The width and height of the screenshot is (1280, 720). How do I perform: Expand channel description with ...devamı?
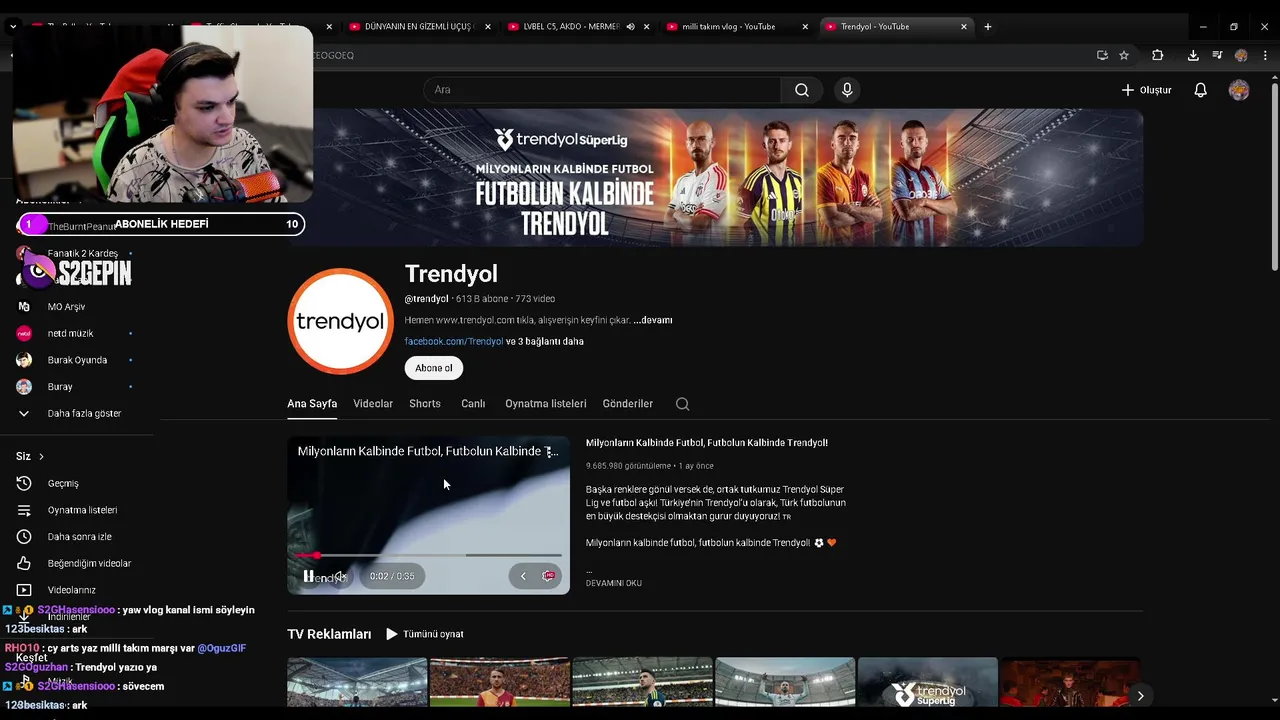tap(653, 320)
